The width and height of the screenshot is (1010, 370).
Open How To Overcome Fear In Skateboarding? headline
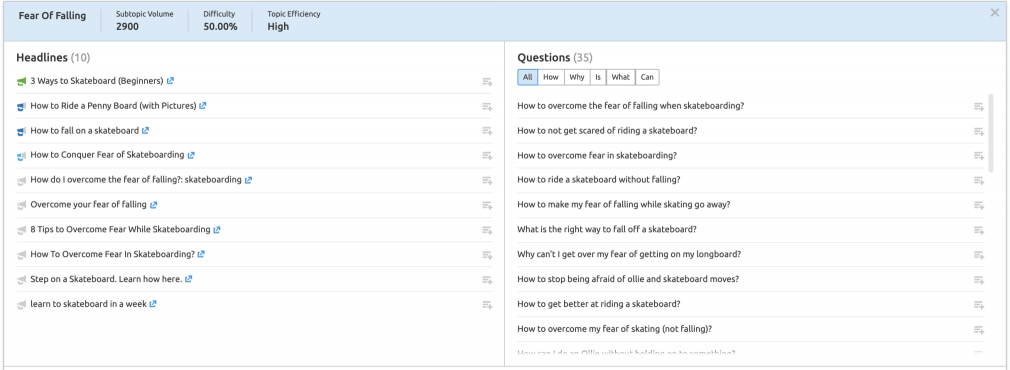[x=113, y=254]
